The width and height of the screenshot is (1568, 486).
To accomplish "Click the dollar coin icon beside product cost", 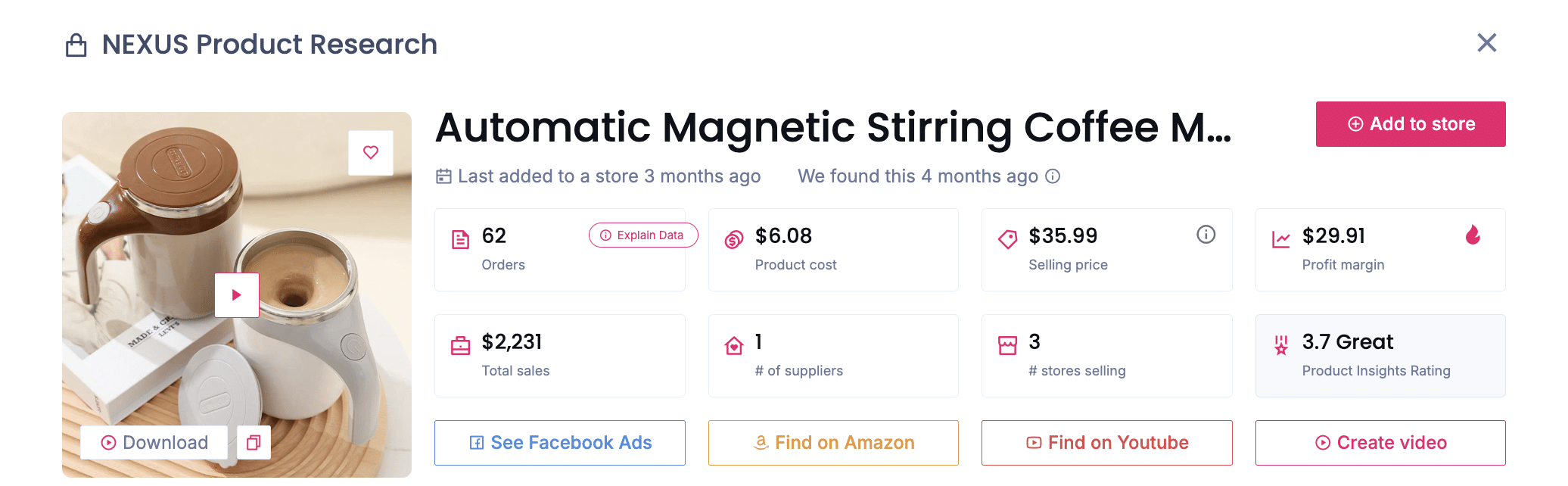I will point(733,238).
